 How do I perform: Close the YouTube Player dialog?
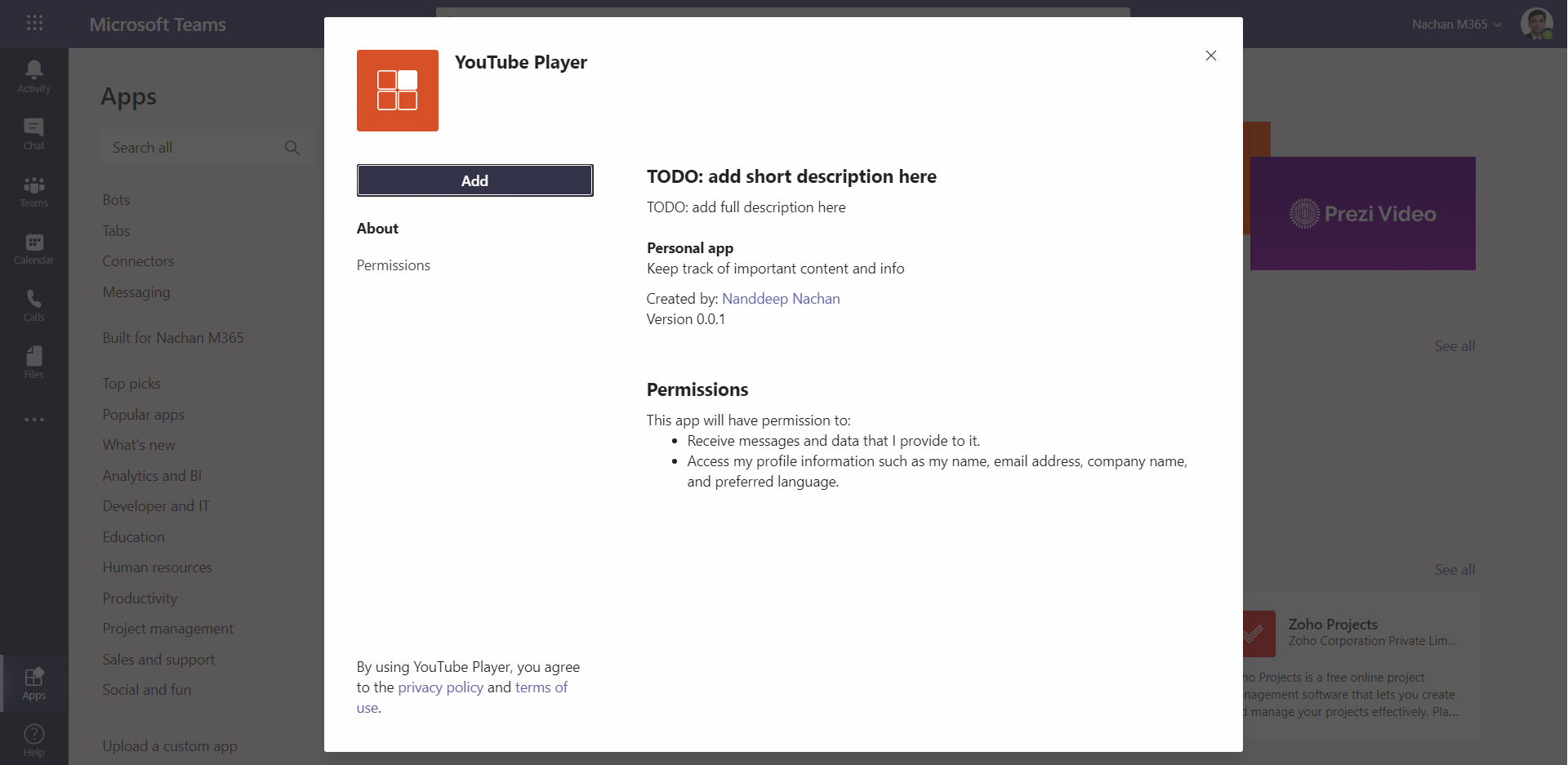[1210, 56]
